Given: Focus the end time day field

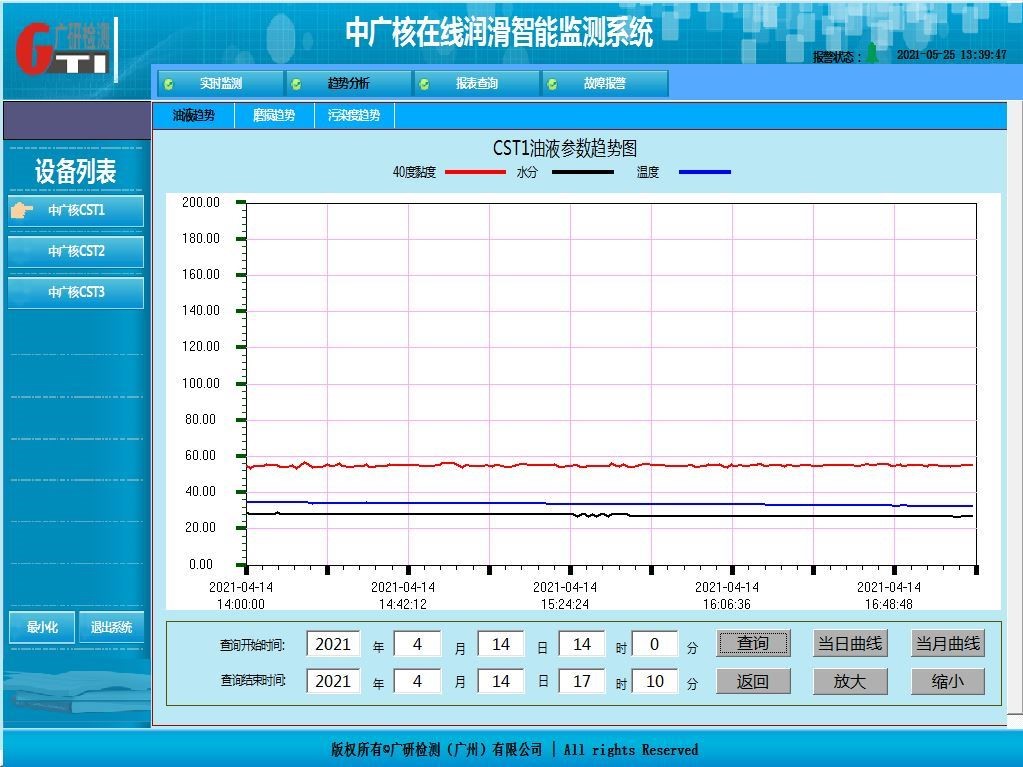Looking at the screenshot, I should pyautogui.click(x=500, y=682).
